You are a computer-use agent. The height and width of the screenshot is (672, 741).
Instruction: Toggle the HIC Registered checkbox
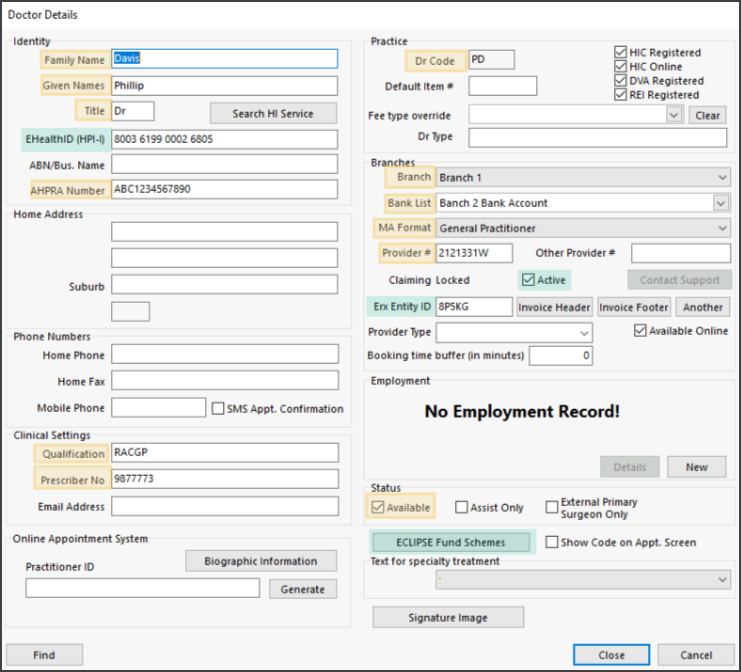click(x=621, y=52)
